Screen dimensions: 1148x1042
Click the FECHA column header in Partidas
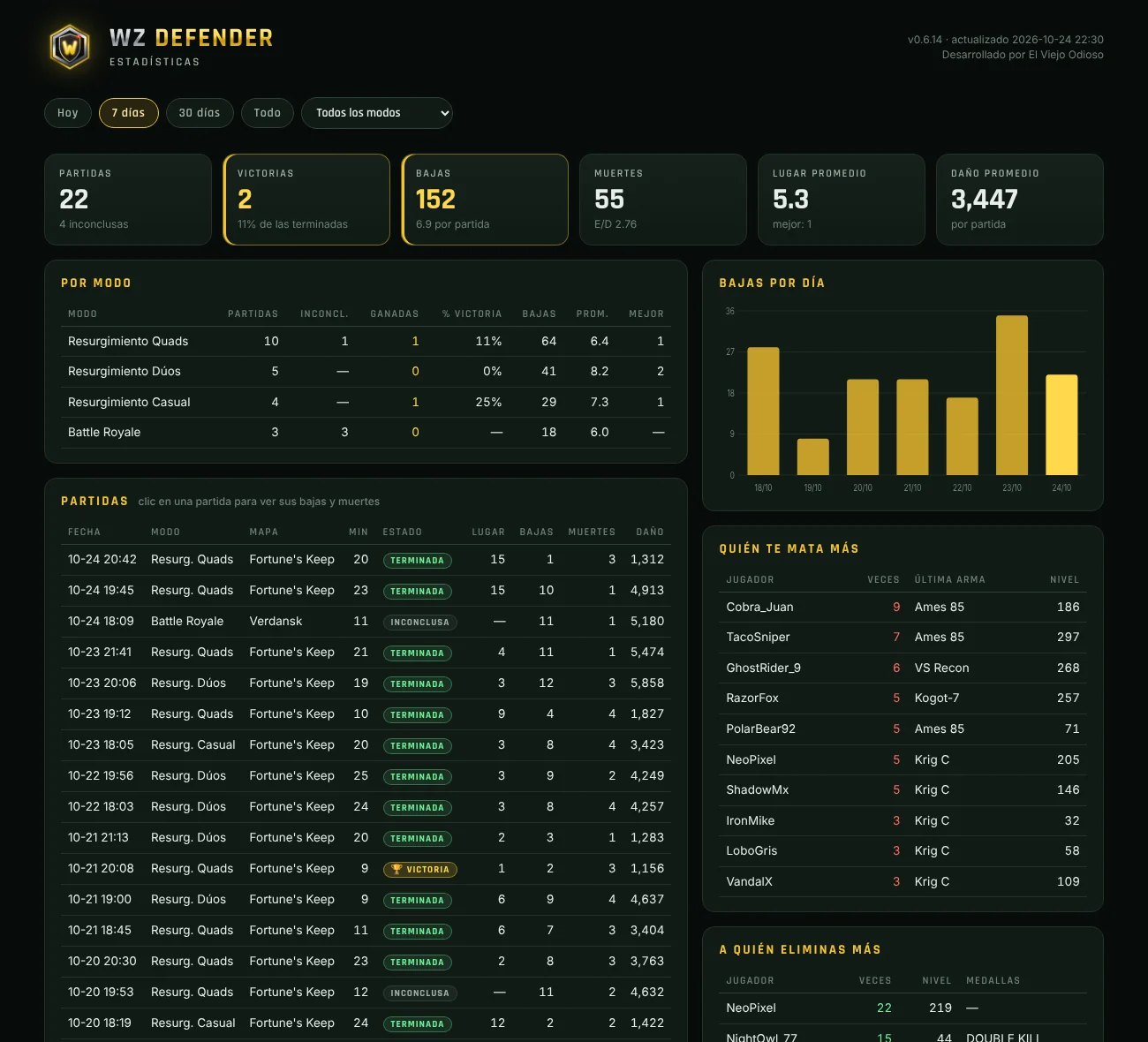84,532
